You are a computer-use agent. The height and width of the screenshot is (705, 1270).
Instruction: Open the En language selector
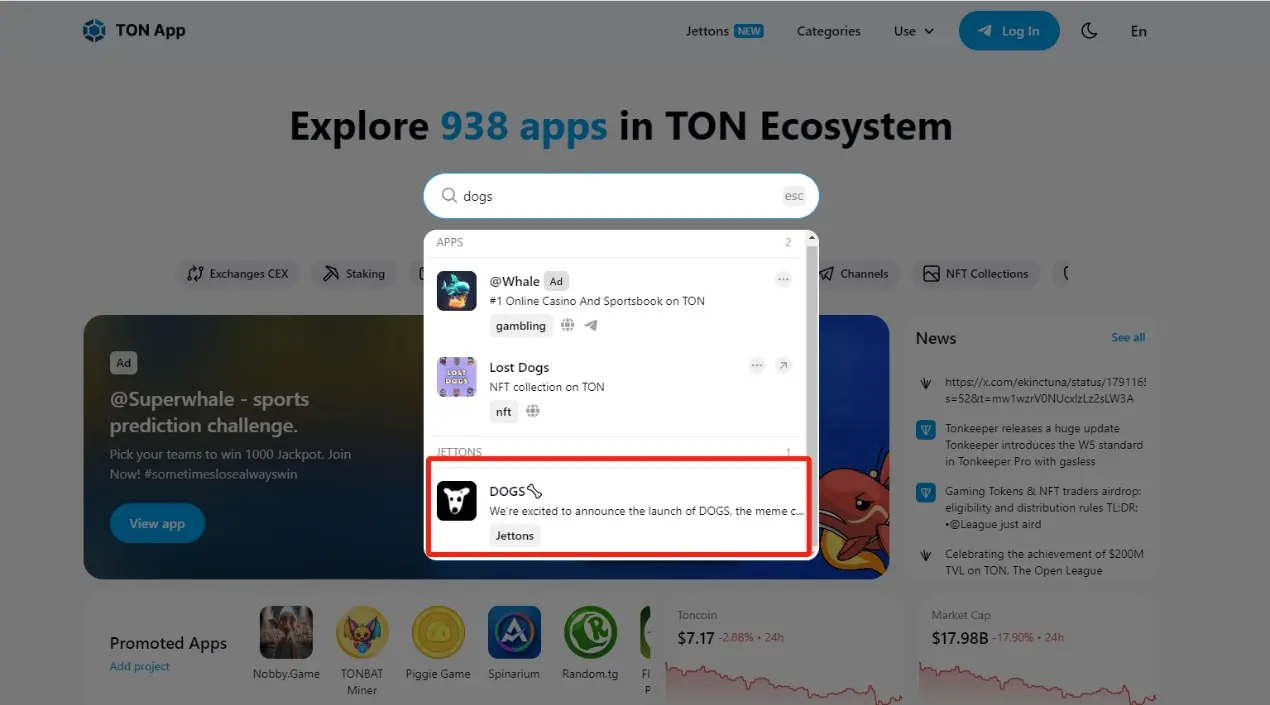[1138, 31]
